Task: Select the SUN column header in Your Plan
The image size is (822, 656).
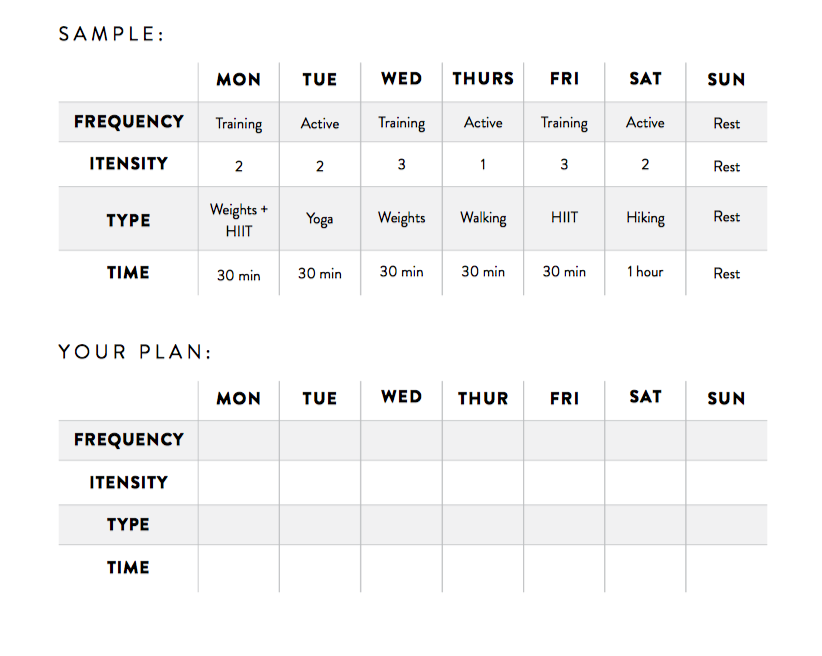Action: tap(727, 399)
